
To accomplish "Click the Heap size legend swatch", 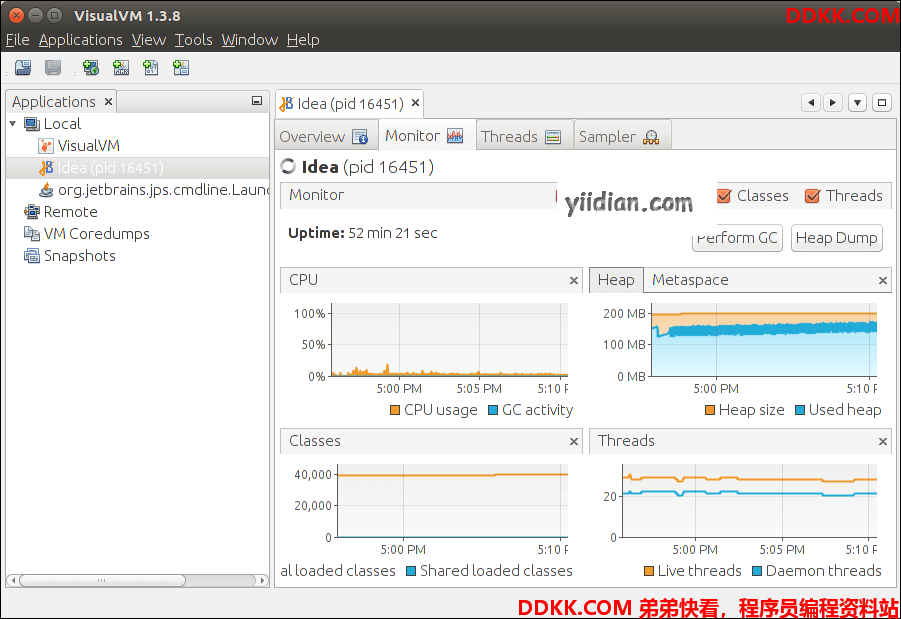I will click(x=710, y=410).
